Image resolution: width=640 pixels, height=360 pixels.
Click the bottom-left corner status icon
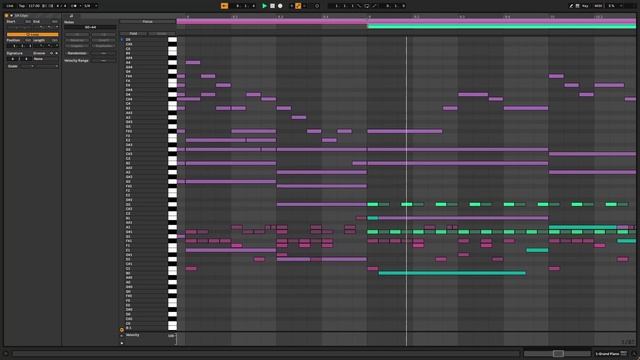pos(6,354)
